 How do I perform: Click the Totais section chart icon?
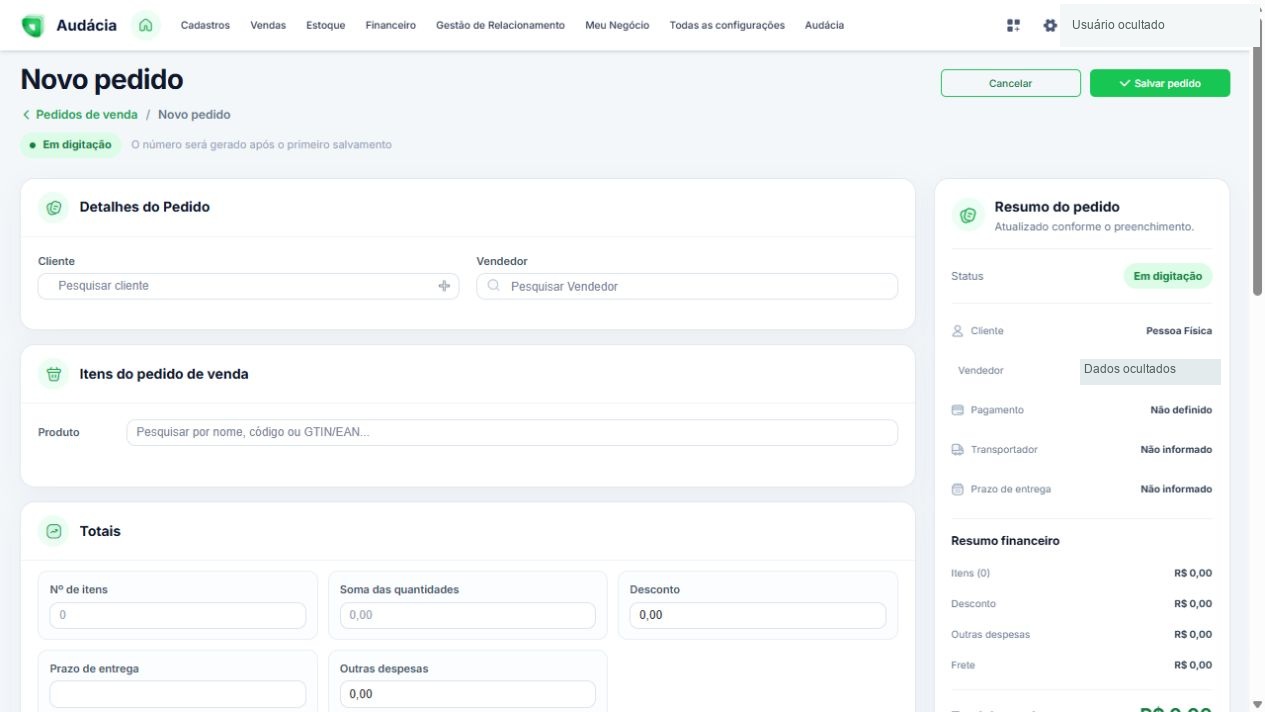(54, 532)
